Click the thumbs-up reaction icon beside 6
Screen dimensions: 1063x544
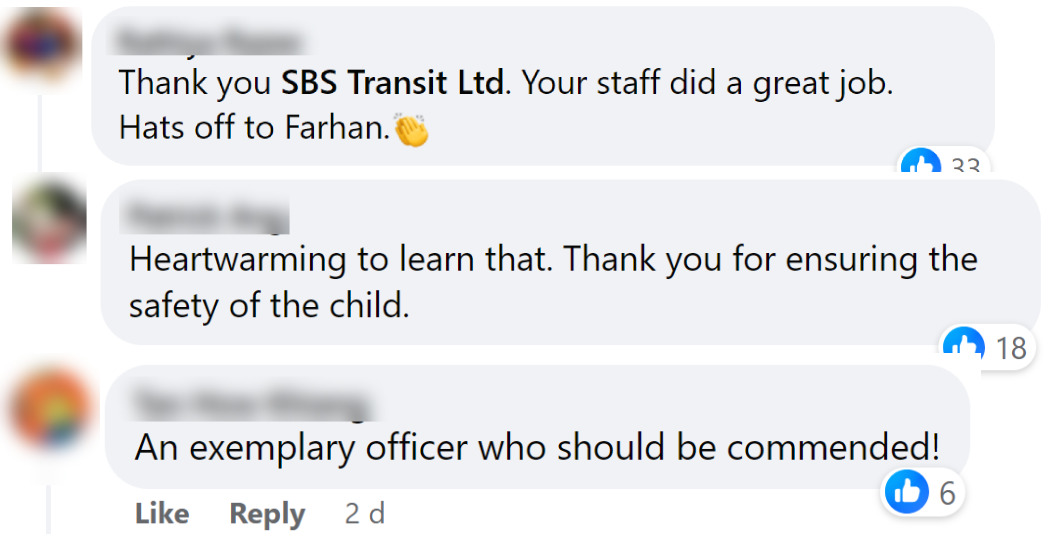[907, 491]
